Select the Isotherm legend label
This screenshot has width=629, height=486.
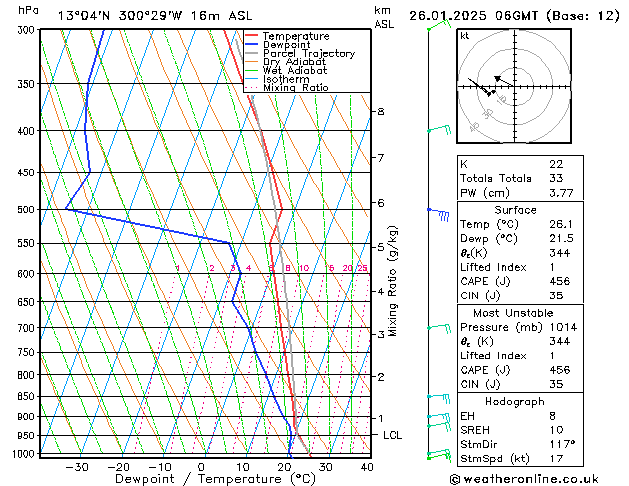(286, 79)
